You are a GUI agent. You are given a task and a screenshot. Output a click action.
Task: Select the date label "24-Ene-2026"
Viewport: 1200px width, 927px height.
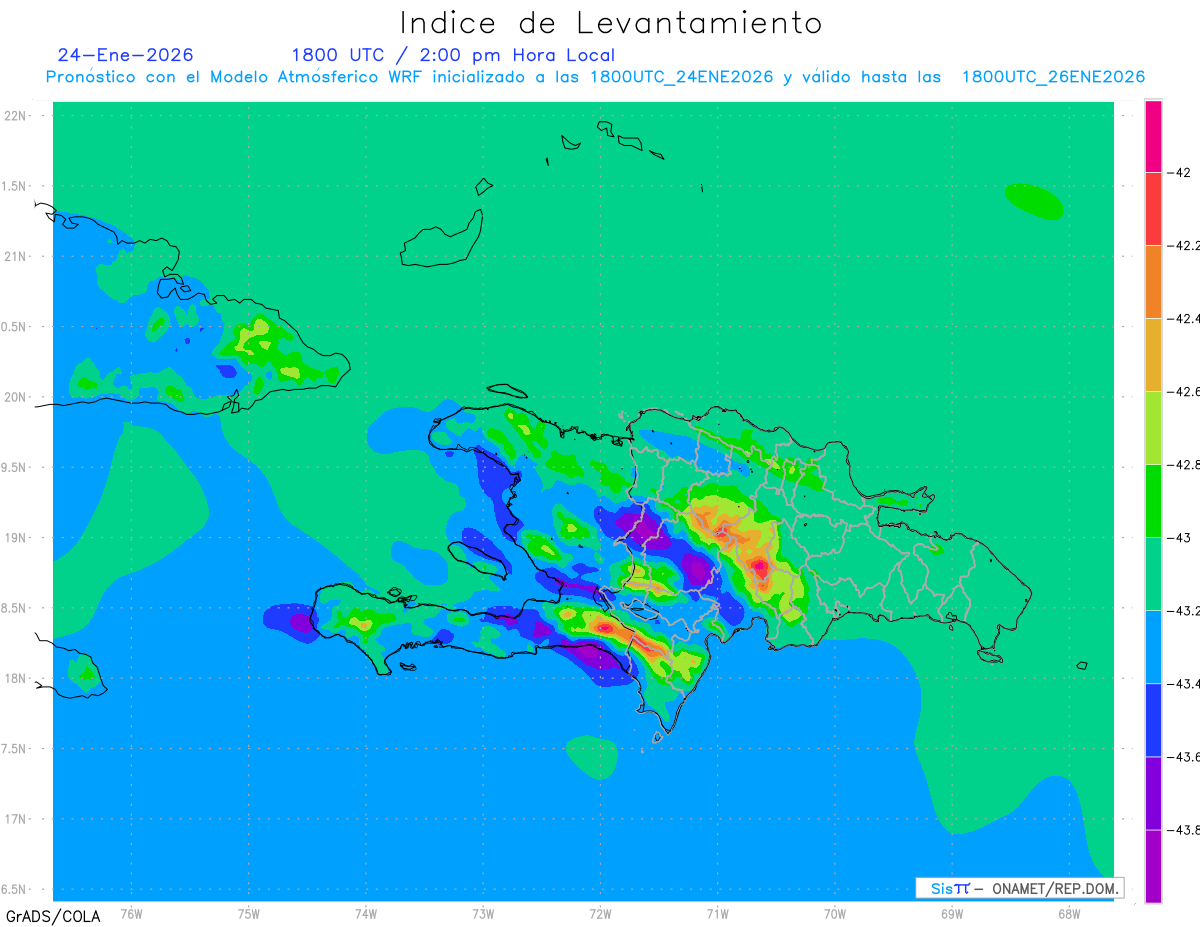tap(126, 55)
